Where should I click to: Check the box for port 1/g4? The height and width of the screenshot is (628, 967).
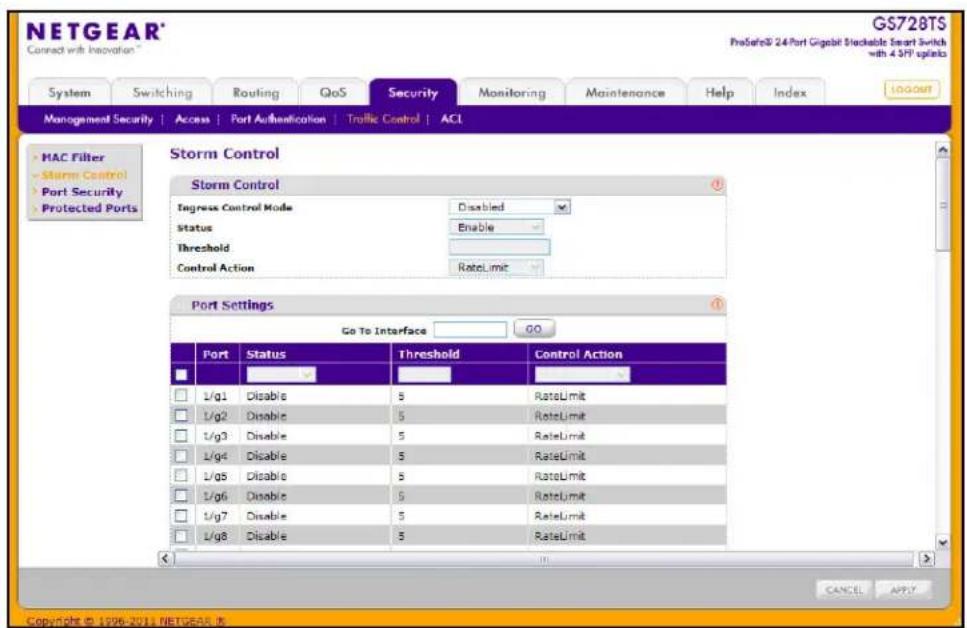181,455
